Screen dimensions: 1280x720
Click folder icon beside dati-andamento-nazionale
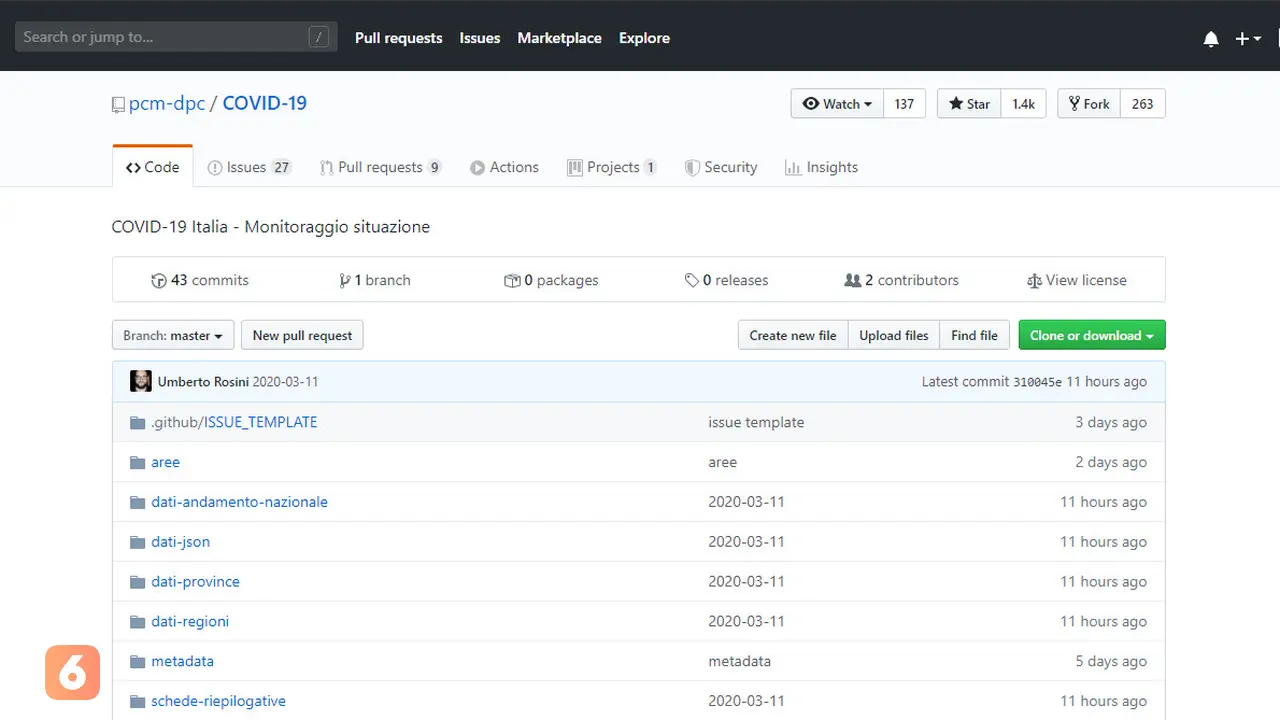[138, 502]
